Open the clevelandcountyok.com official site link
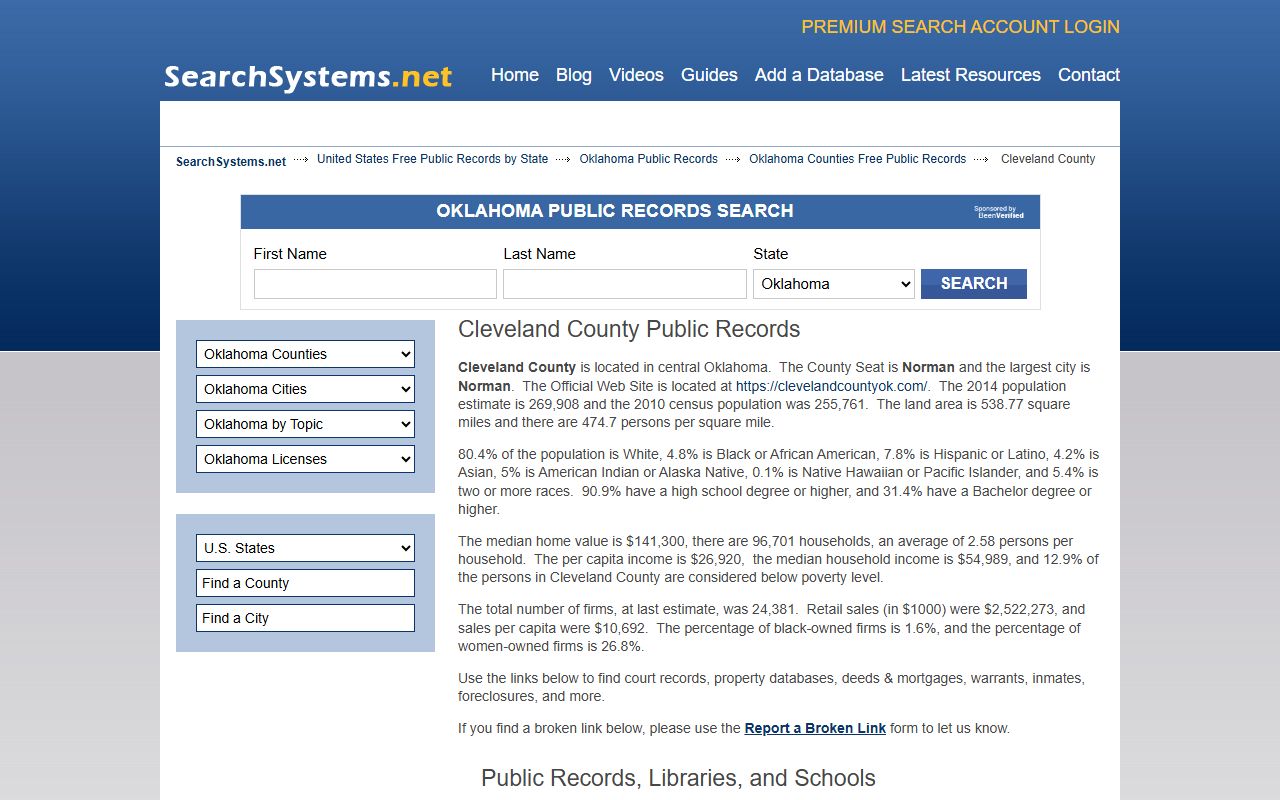Viewport: 1280px width, 800px height. click(832, 386)
